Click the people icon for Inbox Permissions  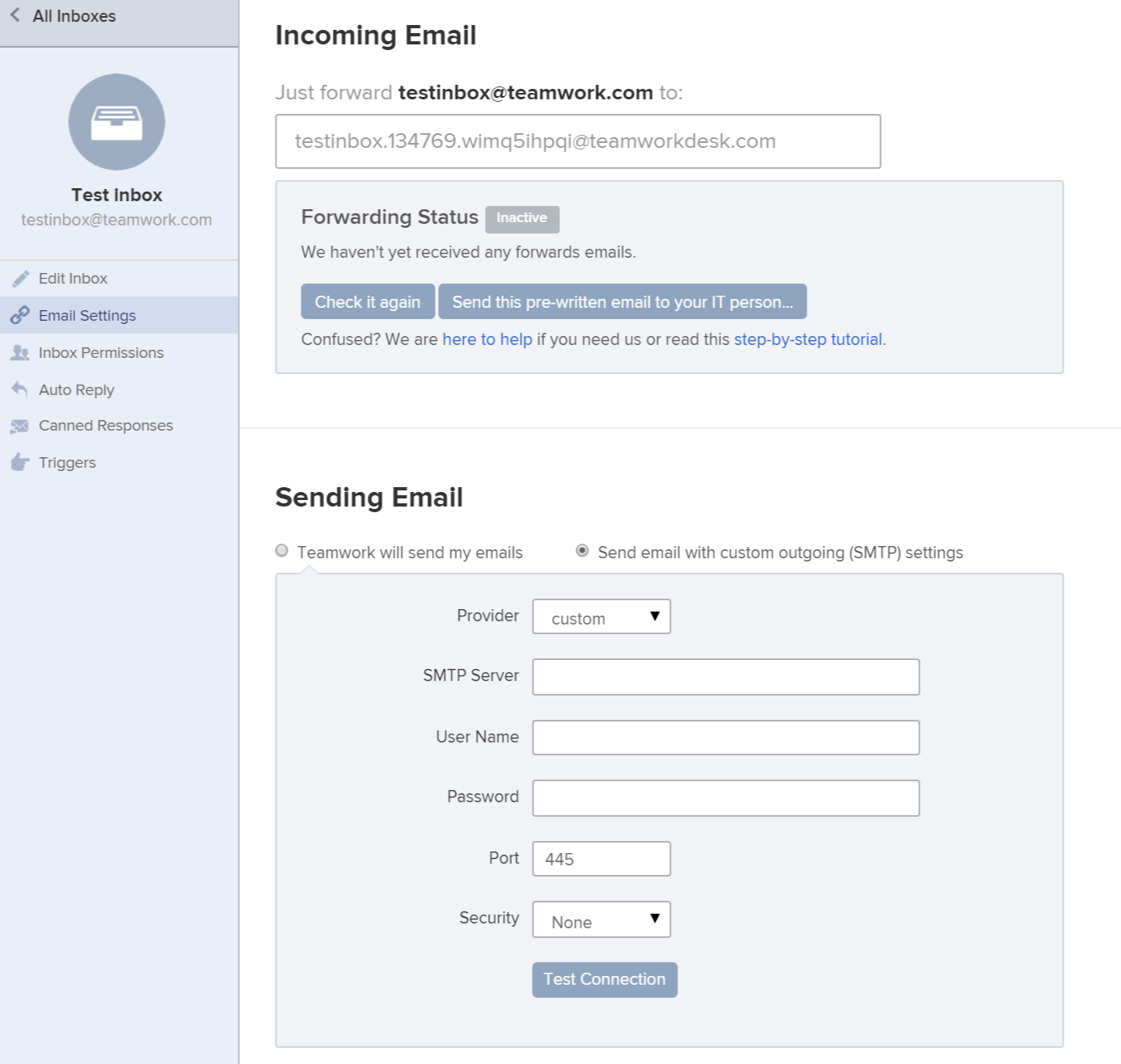tap(20, 353)
